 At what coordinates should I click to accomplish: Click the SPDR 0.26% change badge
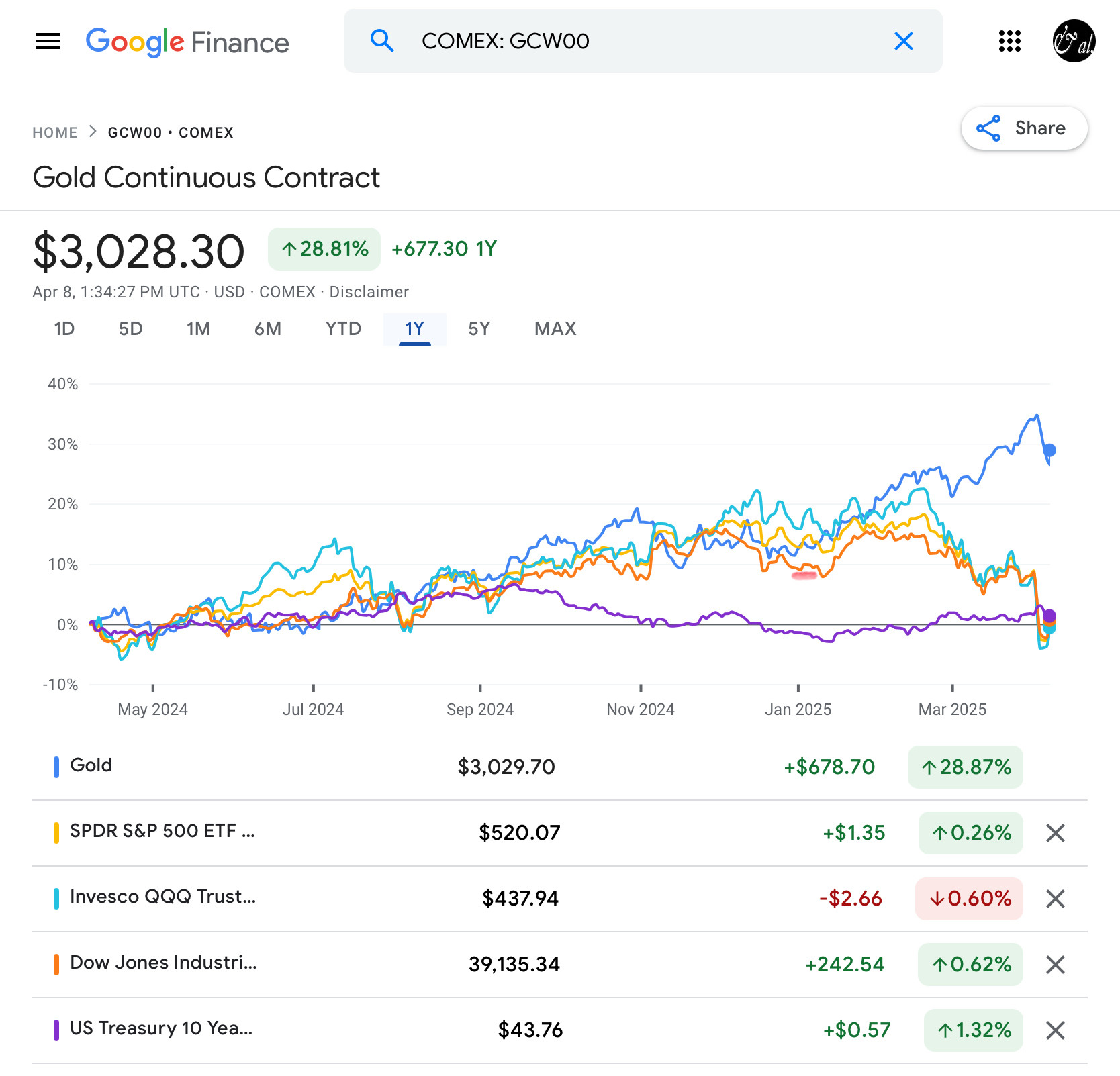click(x=971, y=833)
